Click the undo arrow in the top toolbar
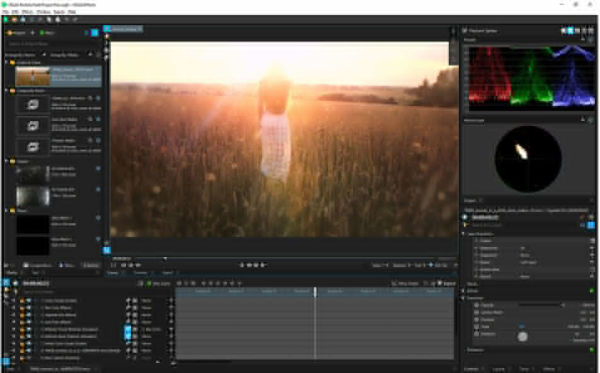 point(67,20)
